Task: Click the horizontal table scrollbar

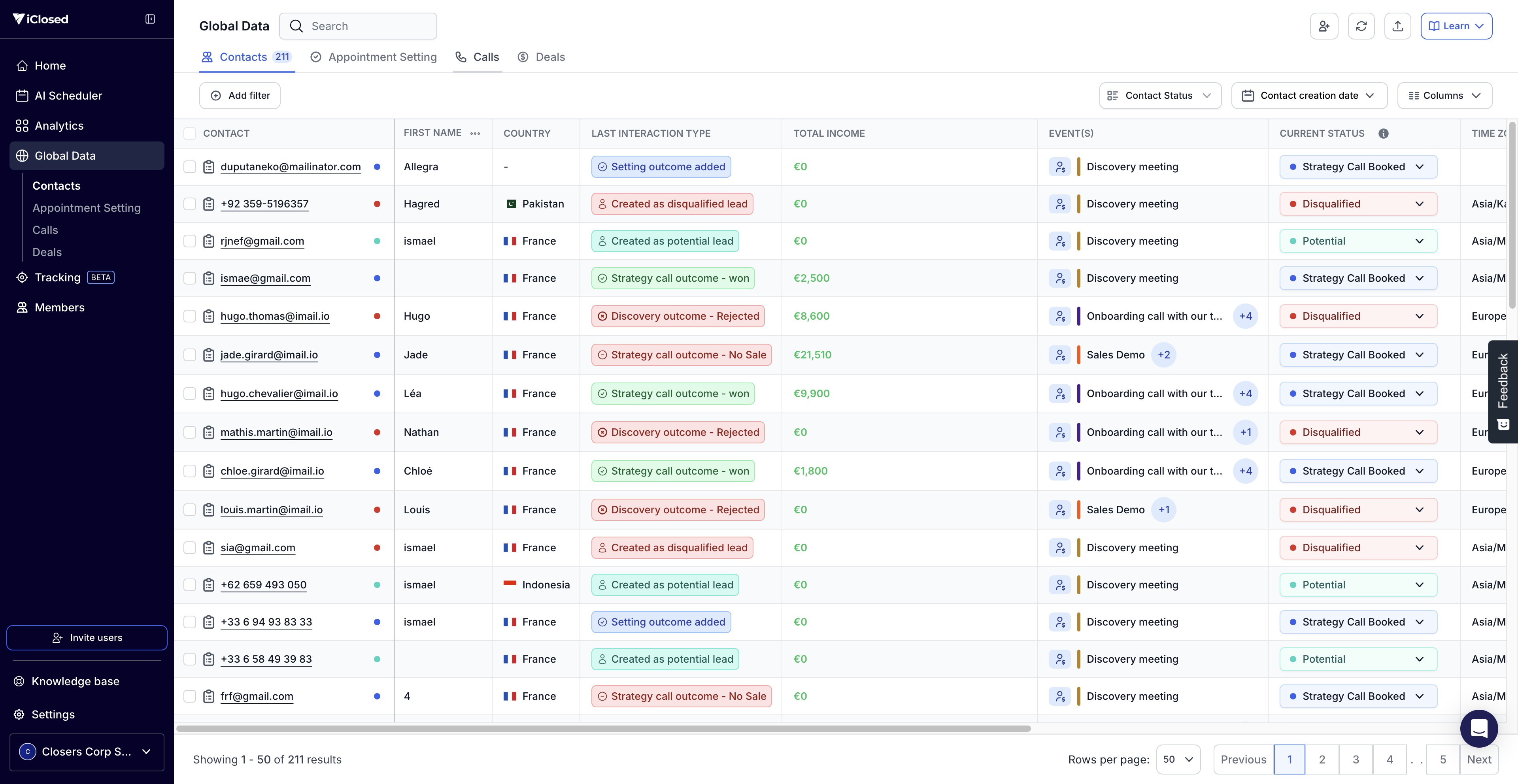Action: click(603, 729)
